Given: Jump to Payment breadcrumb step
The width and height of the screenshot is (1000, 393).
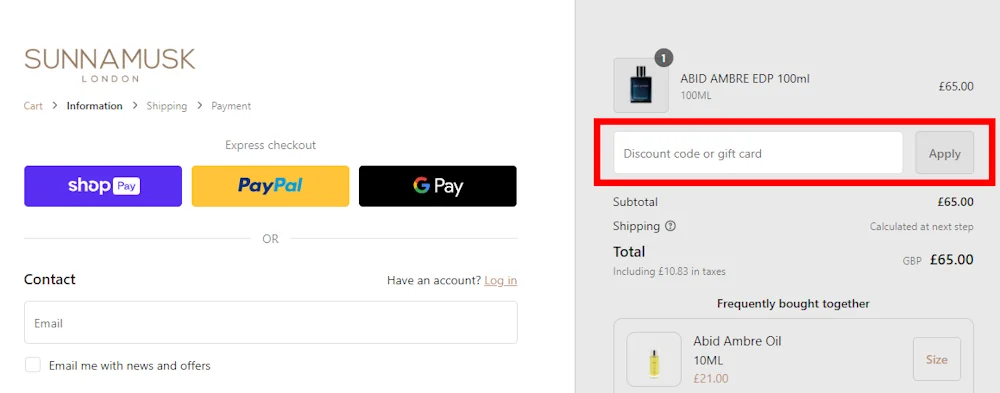Looking at the screenshot, I should [231, 106].
